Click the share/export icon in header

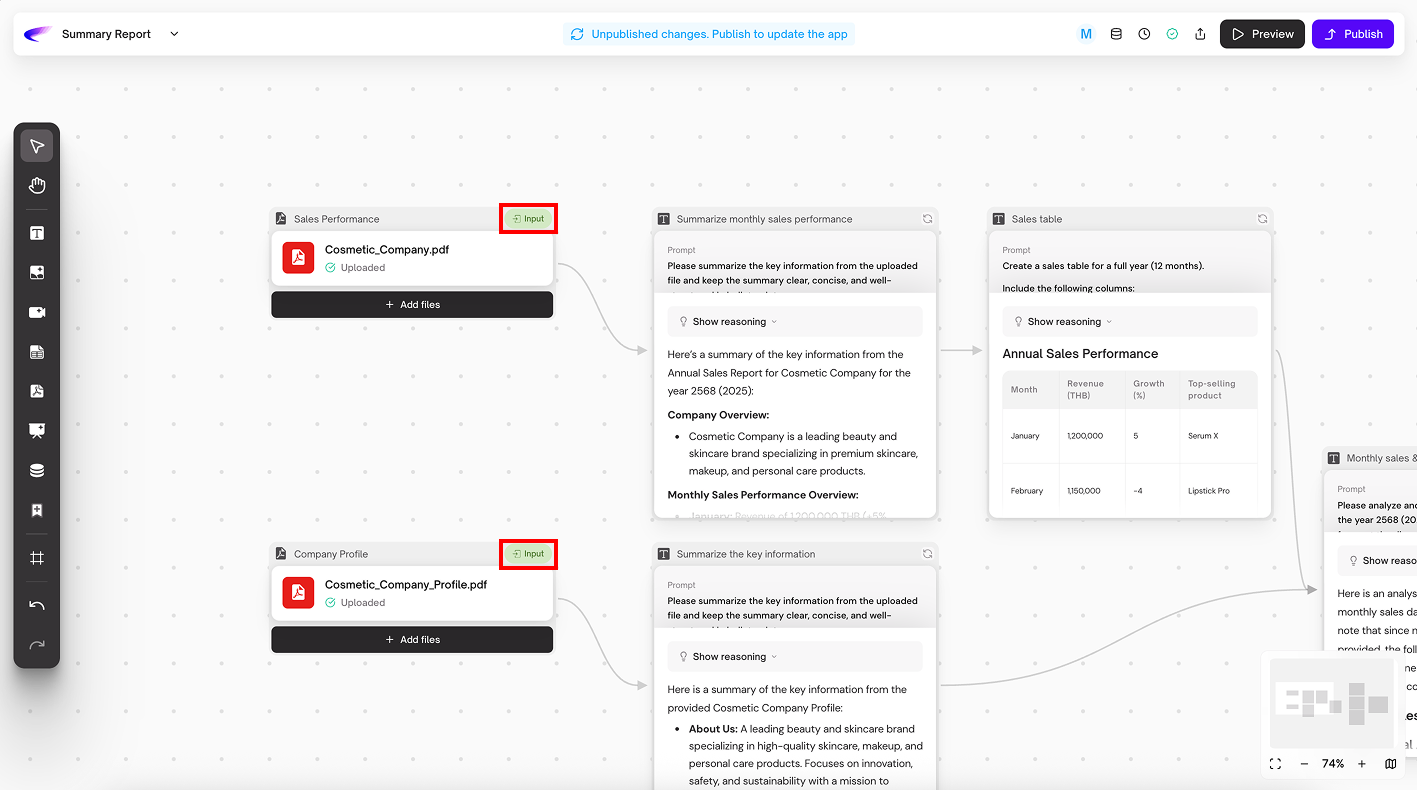tap(1200, 34)
